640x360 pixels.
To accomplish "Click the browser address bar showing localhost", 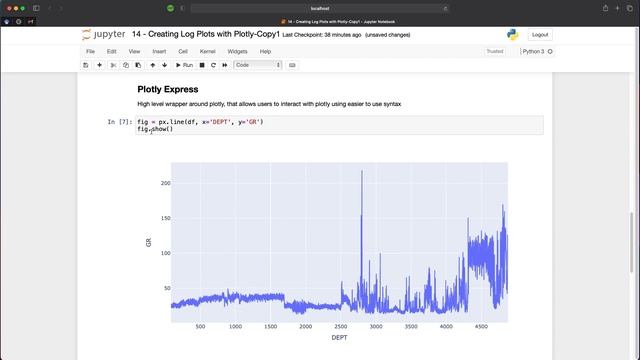I will [x=320, y=8].
